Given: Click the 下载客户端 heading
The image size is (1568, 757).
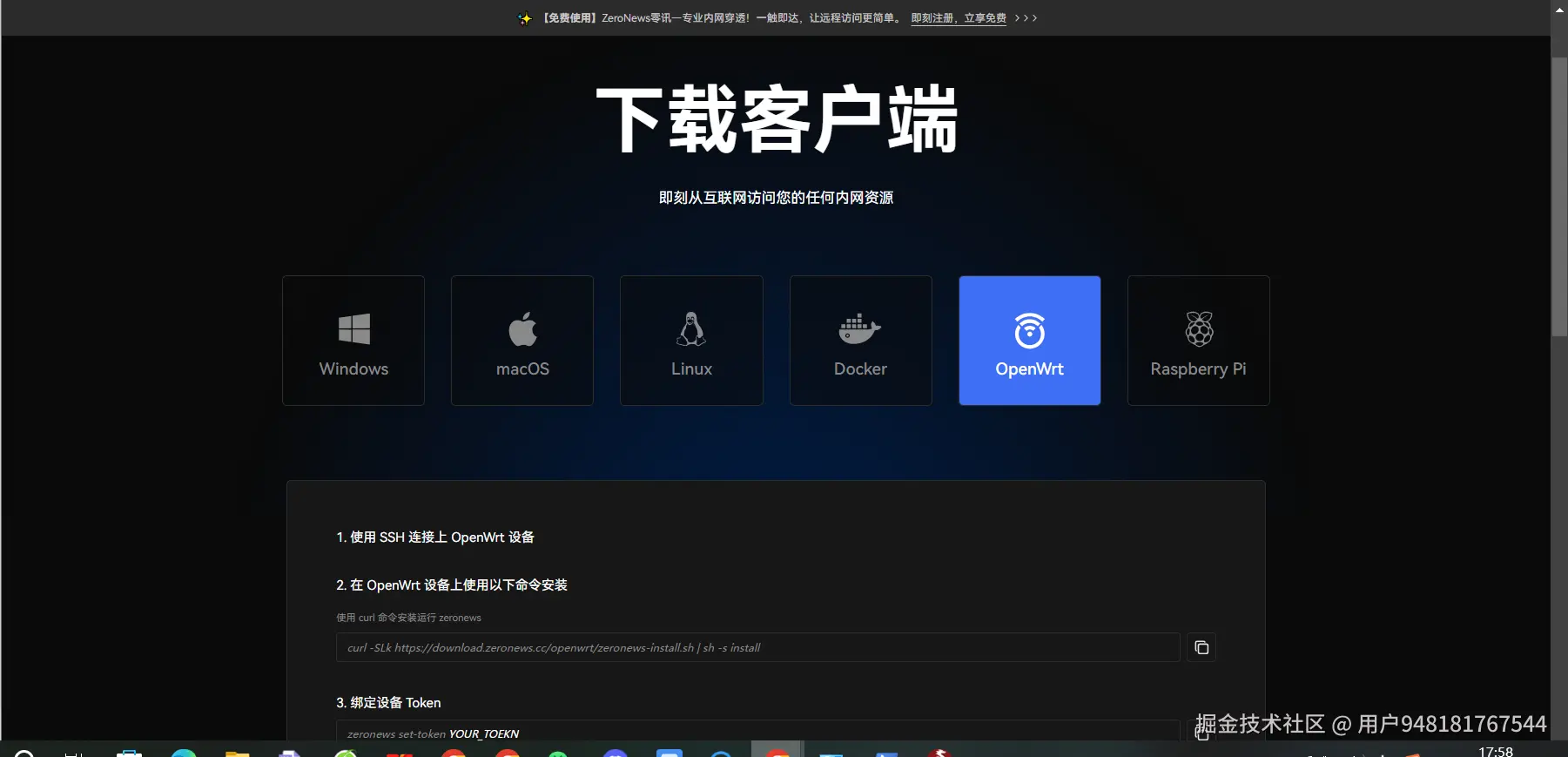Looking at the screenshot, I should click(x=777, y=119).
